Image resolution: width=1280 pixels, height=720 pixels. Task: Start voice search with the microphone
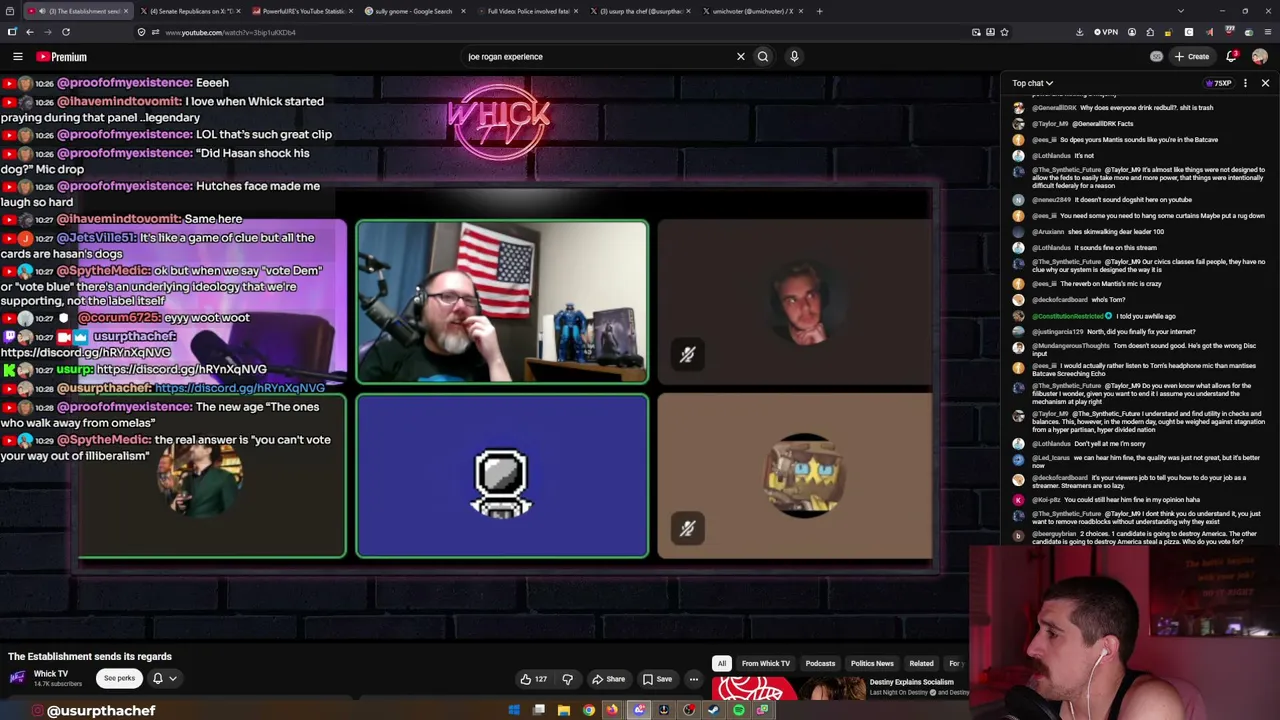(x=794, y=57)
